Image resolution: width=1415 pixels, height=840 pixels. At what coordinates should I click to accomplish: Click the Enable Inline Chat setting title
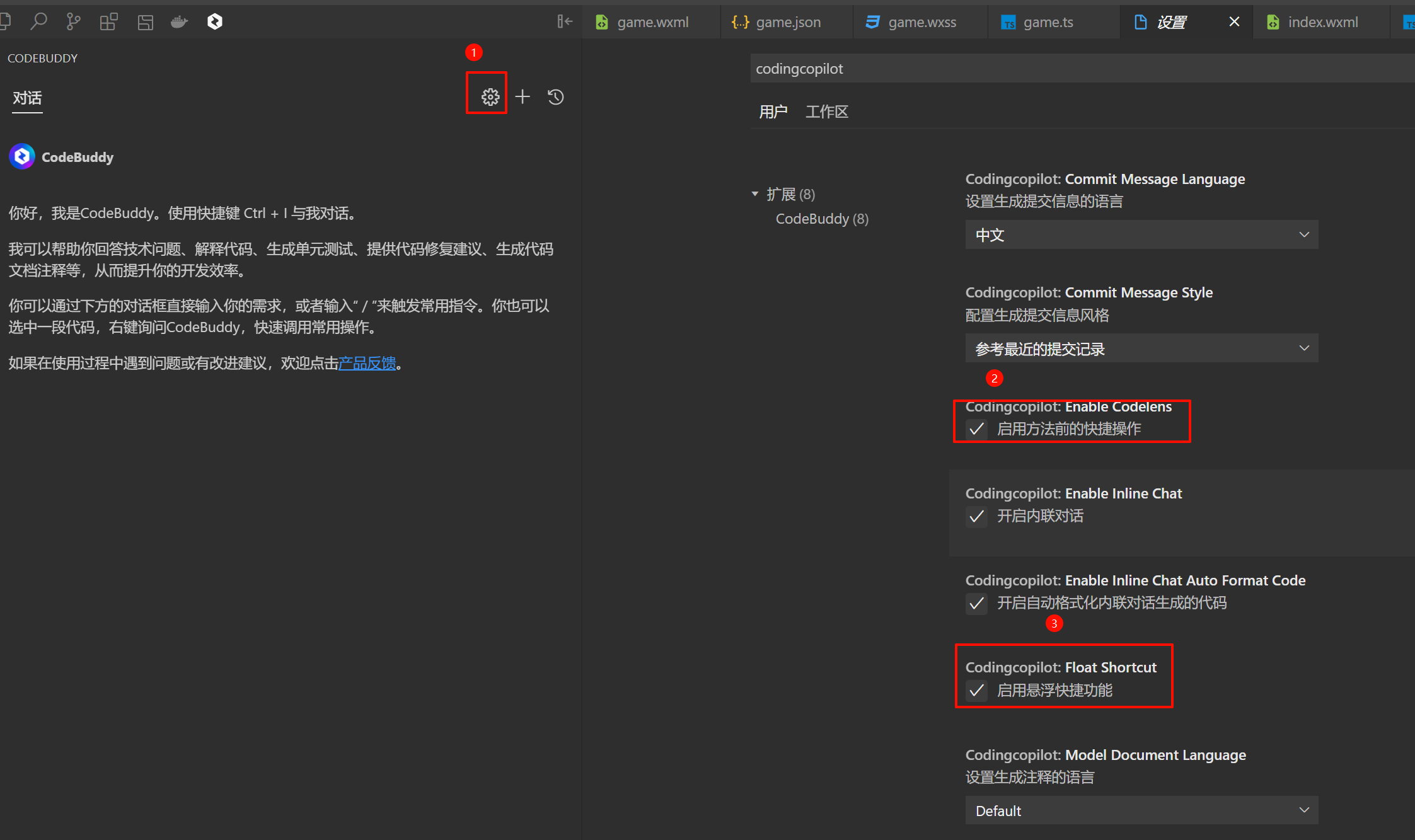pos(1073,493)
